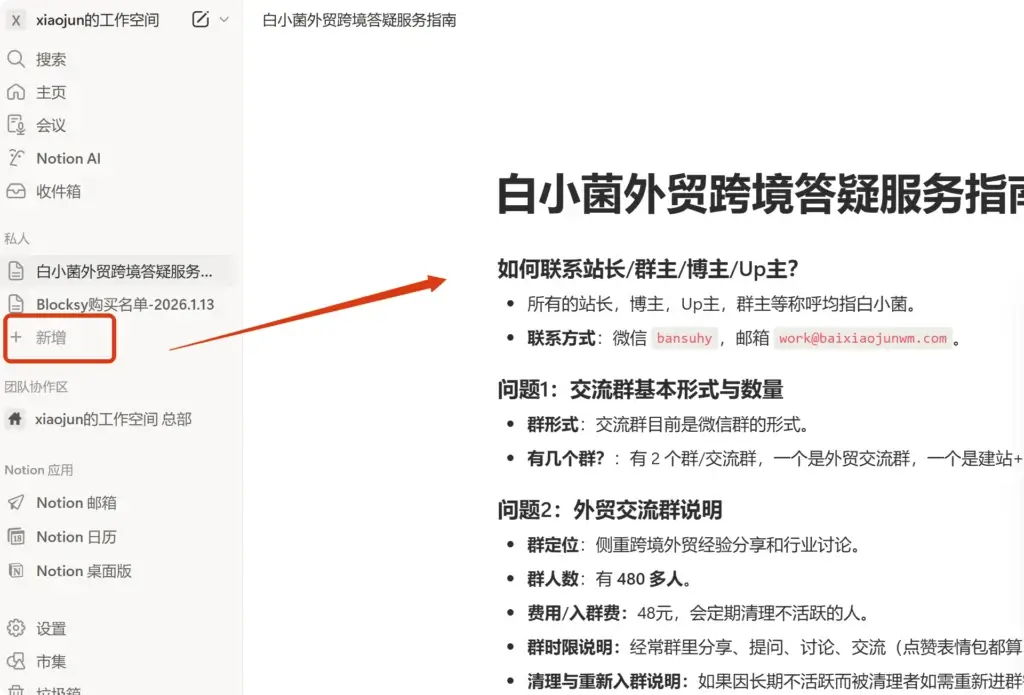Screen dimensions: 1024x695
Task: Open Notion 桌面版 link
Action: point(83,571)
